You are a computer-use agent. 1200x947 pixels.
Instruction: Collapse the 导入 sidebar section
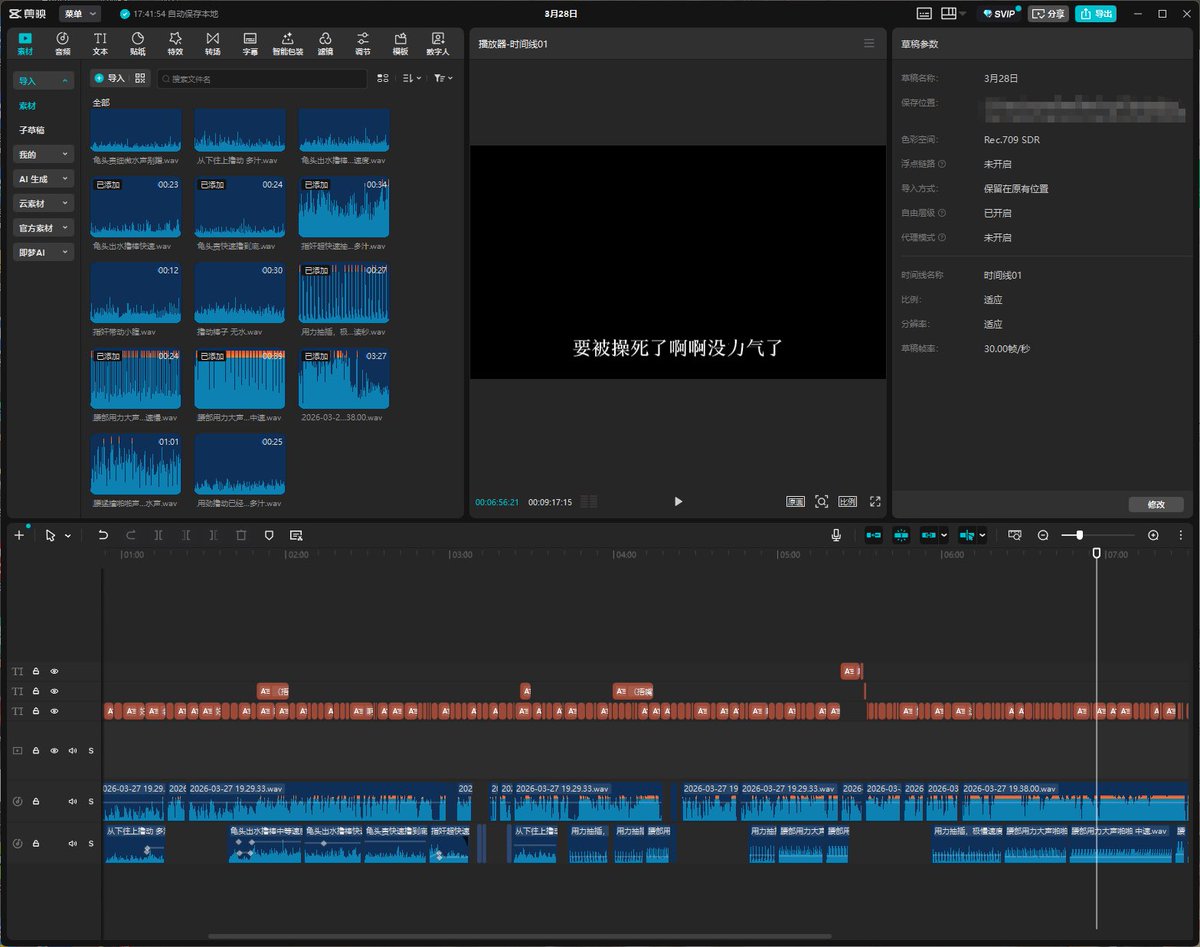(44, 81)
